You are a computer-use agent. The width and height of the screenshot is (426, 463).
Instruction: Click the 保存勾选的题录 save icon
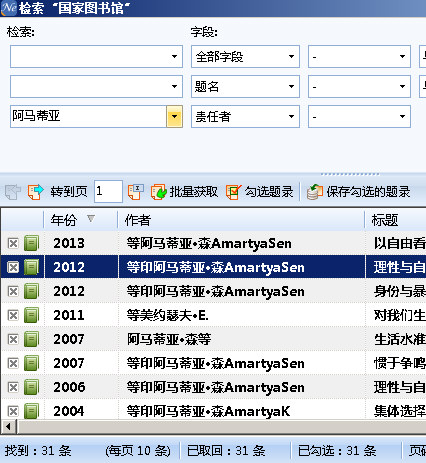pos(315,192)
